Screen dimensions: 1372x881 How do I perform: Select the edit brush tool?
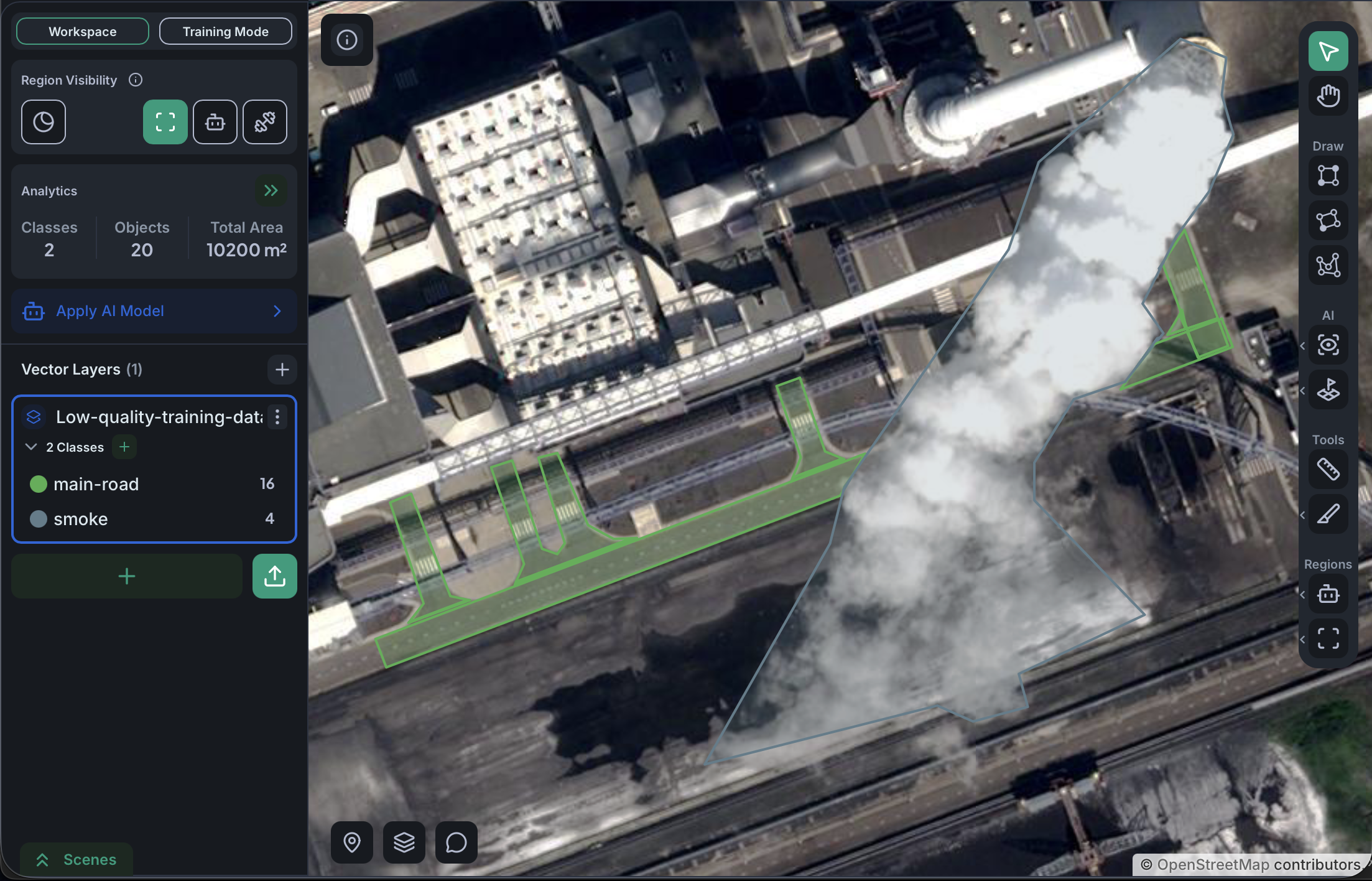tap(1328, 515)
